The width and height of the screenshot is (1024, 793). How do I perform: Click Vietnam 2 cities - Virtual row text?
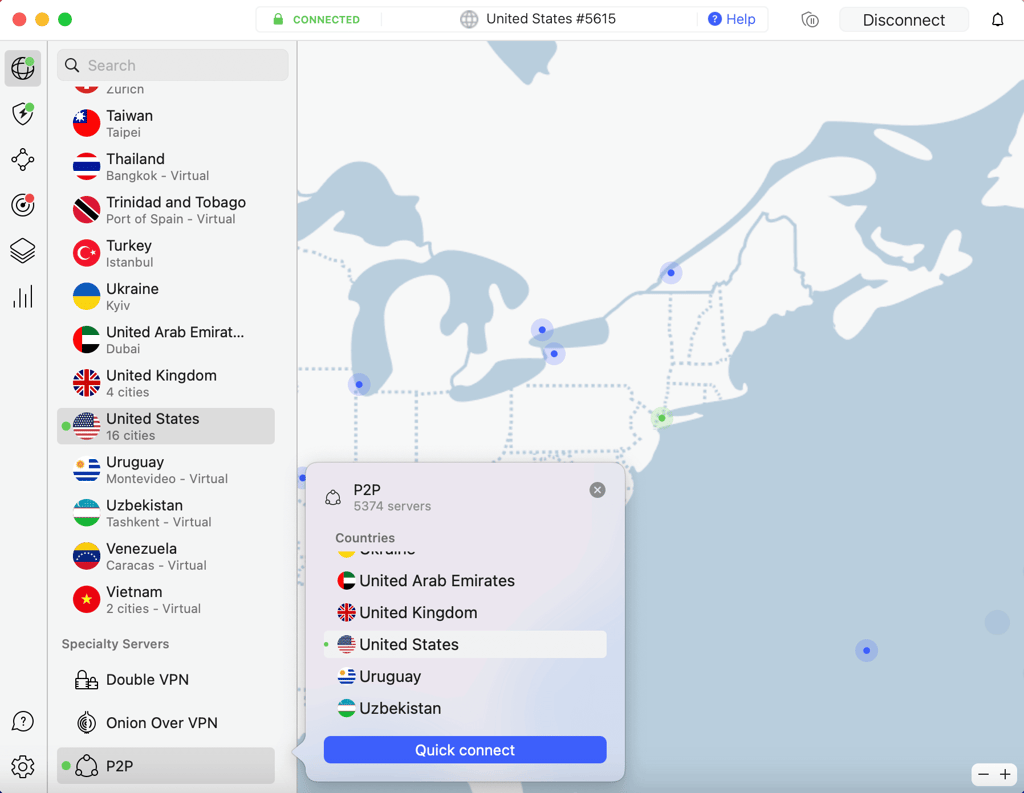(153, 600)
